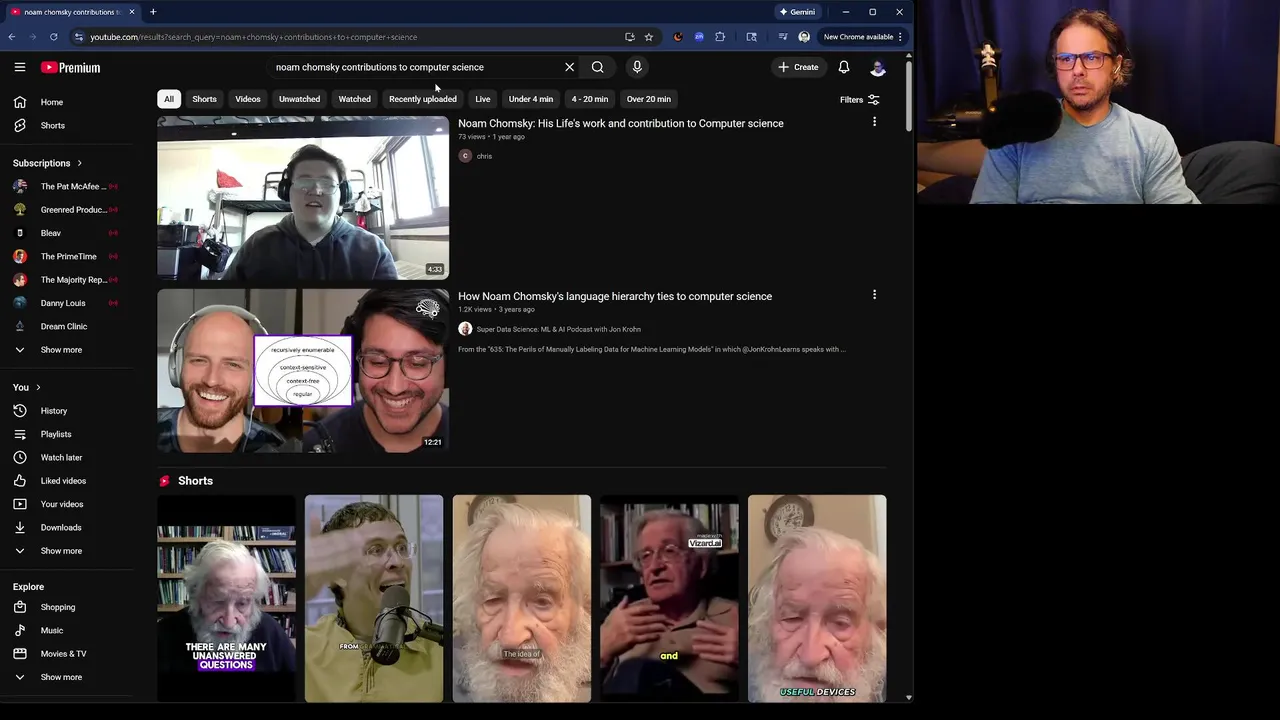The height and width of the screenshot is (720, 1280).
Task: Close the YouTube browser tab
Action: (x=131, y=12)
